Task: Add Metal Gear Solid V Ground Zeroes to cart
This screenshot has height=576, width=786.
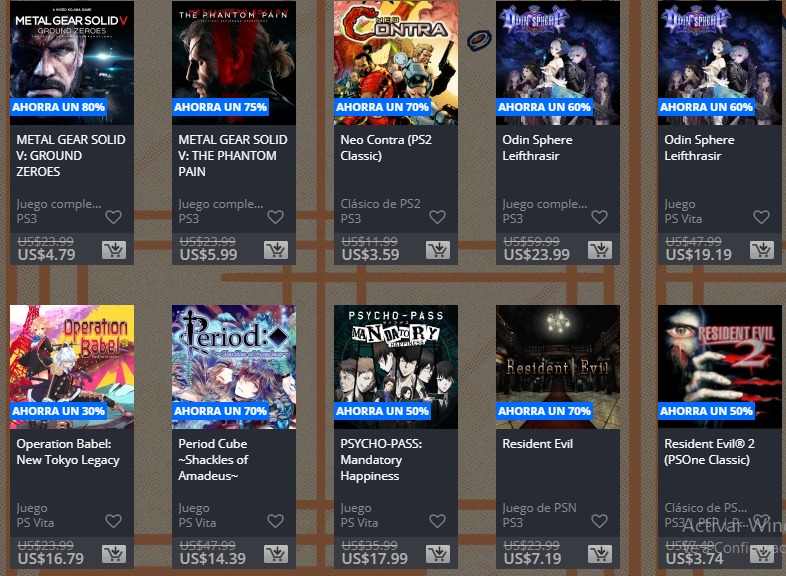Action: [114, 250]
